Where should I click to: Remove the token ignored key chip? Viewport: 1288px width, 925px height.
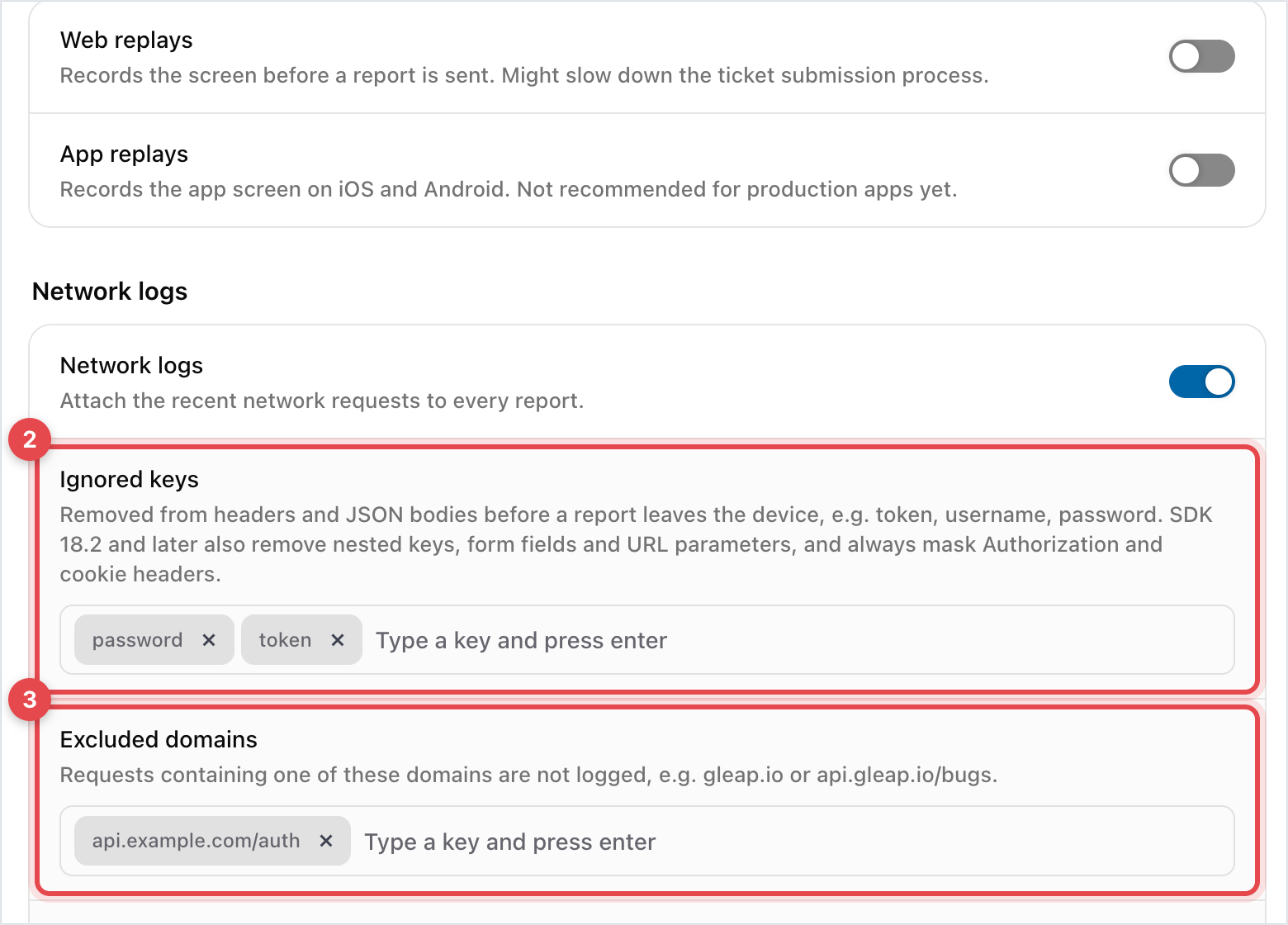338,640
